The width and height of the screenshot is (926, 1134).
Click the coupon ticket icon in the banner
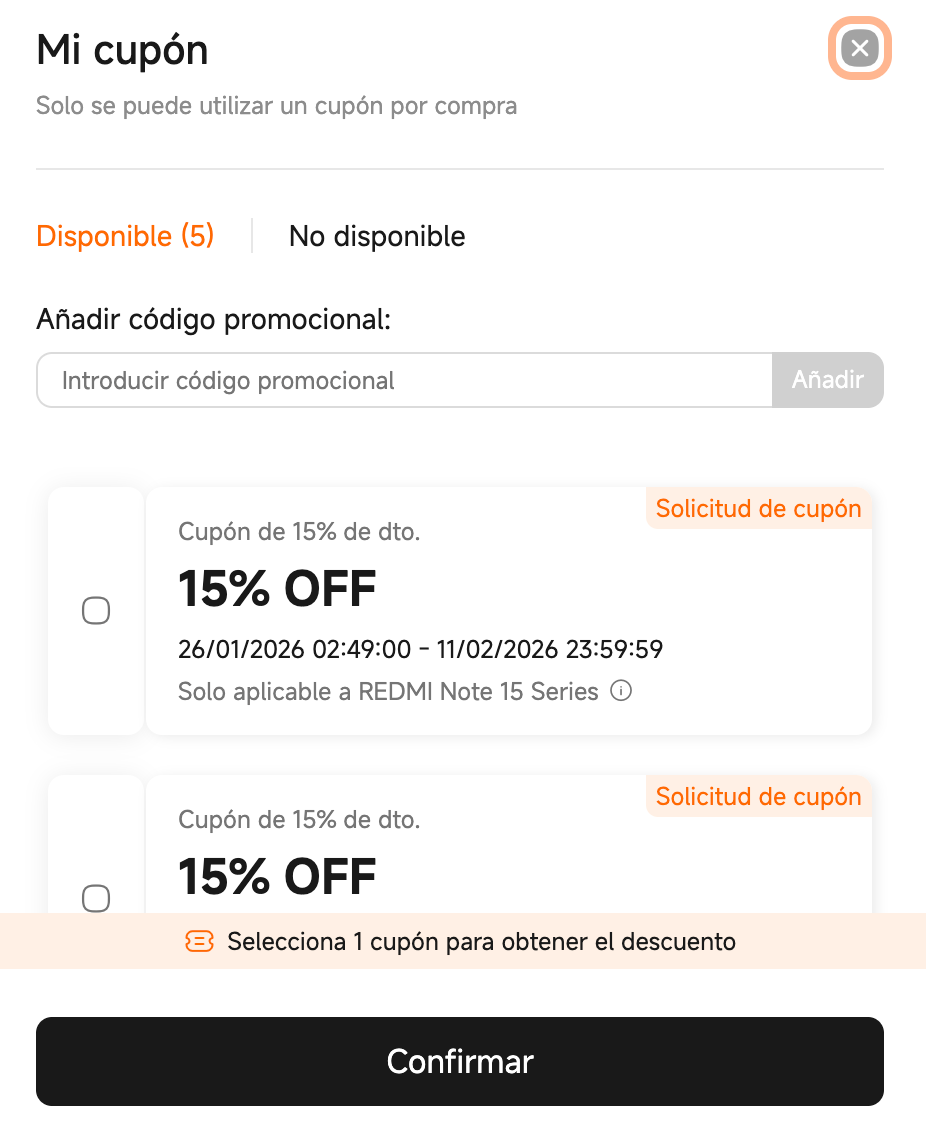click(x=200, y=941)
